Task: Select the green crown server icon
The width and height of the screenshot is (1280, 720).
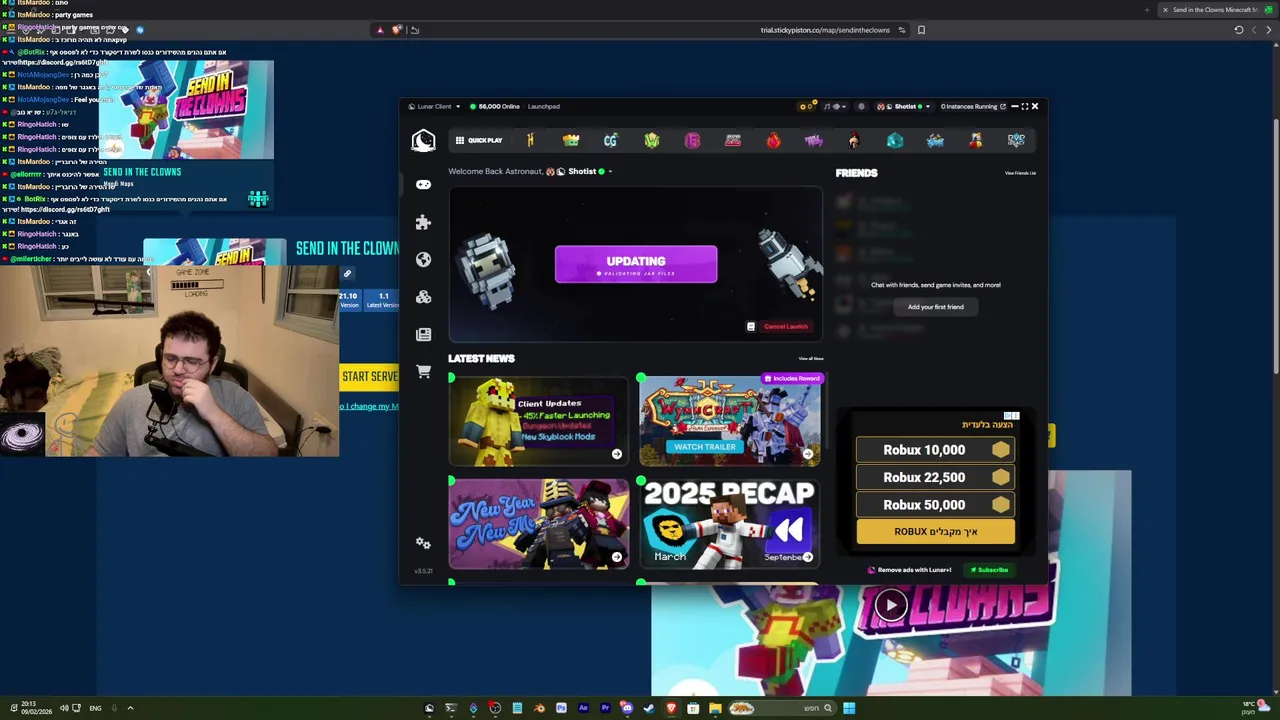Action: click(x=571, y=141)
